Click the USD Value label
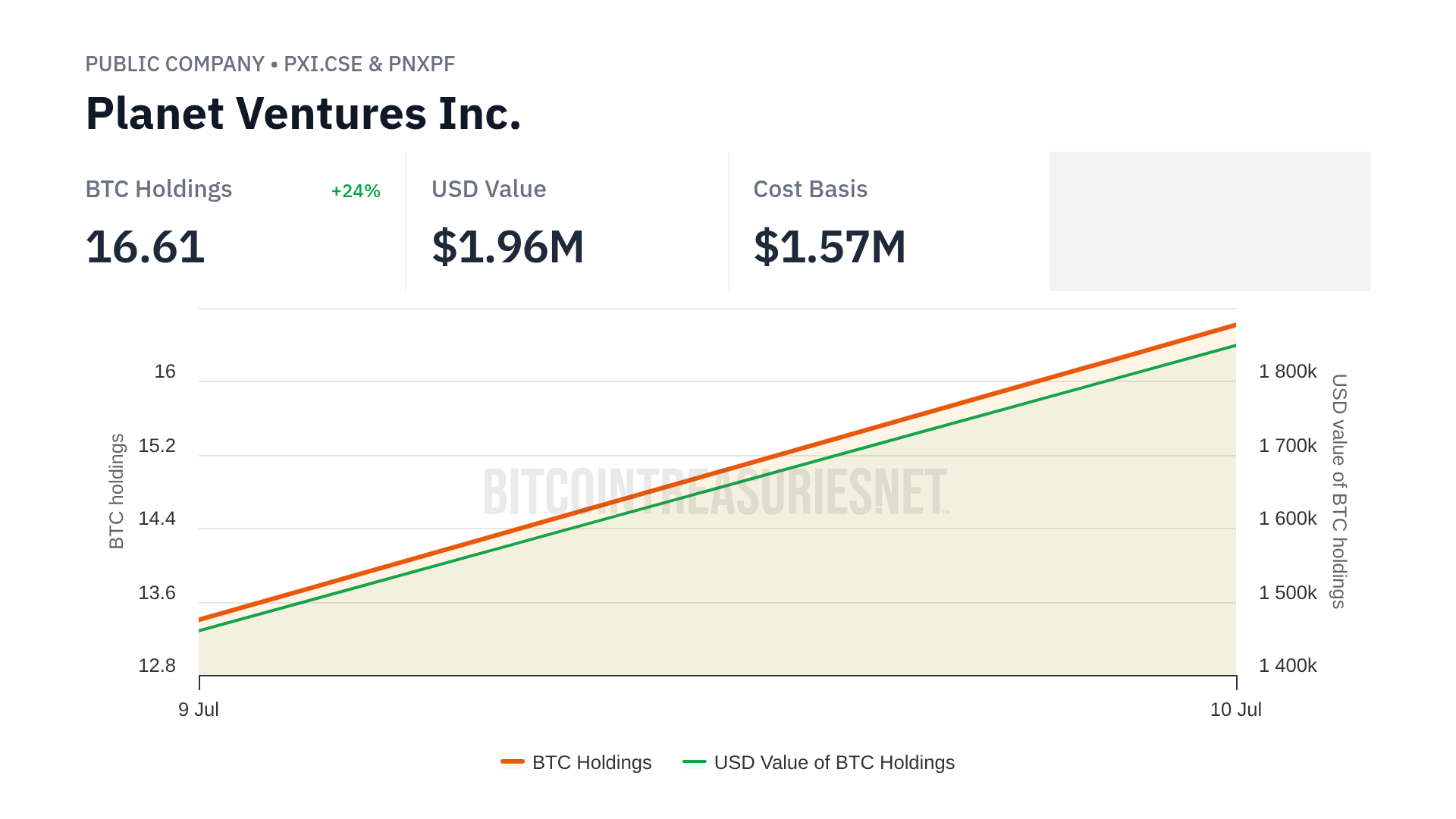Viewport: 1456px width, 819px height. point(488,190)
